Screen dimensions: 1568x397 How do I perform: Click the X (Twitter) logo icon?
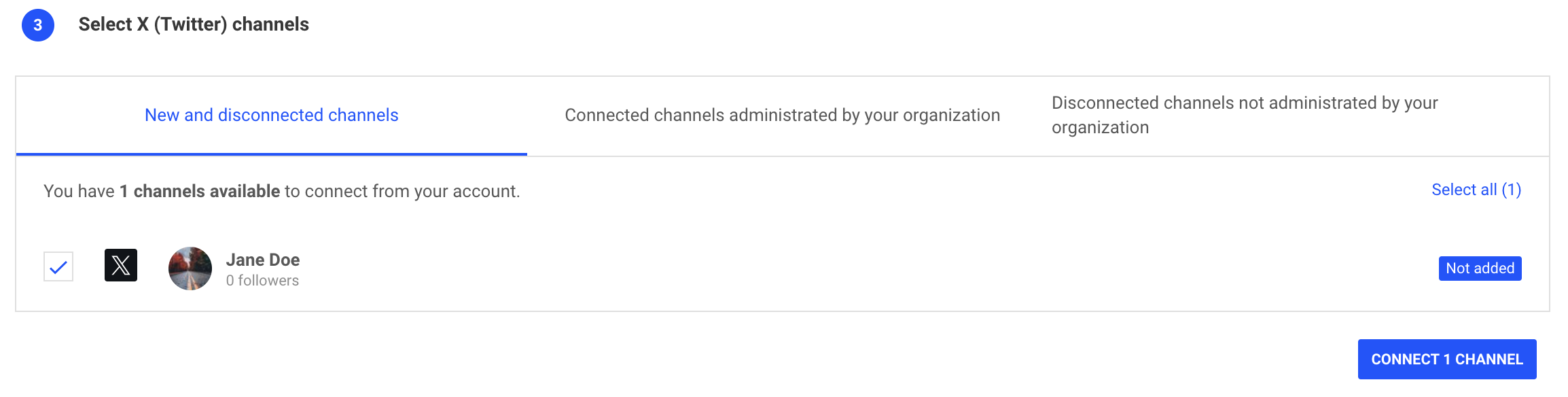[121, 265]
